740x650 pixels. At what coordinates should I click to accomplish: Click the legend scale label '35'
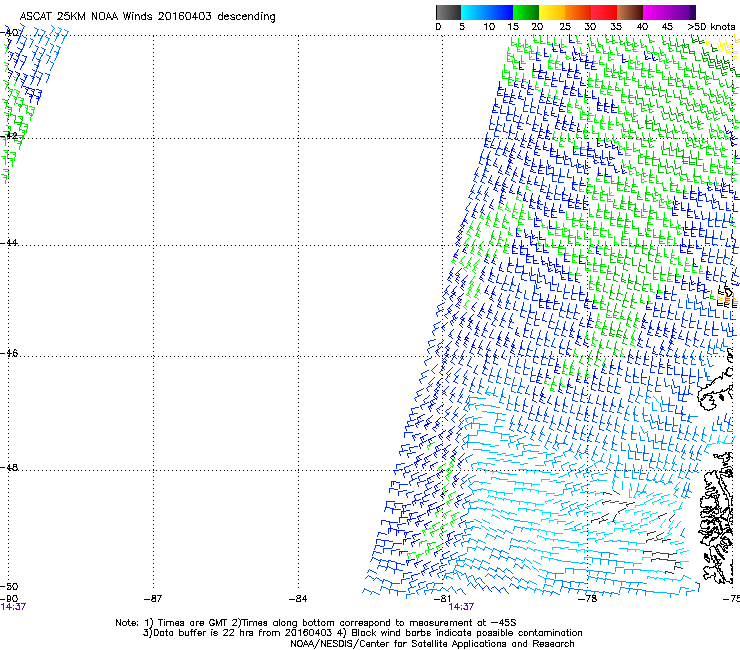(616, 27)
